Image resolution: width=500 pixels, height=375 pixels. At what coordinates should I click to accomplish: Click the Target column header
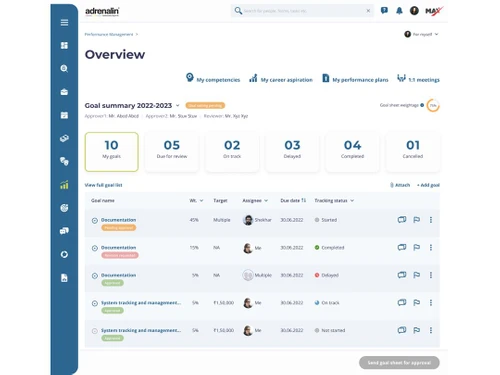point(220,201)
